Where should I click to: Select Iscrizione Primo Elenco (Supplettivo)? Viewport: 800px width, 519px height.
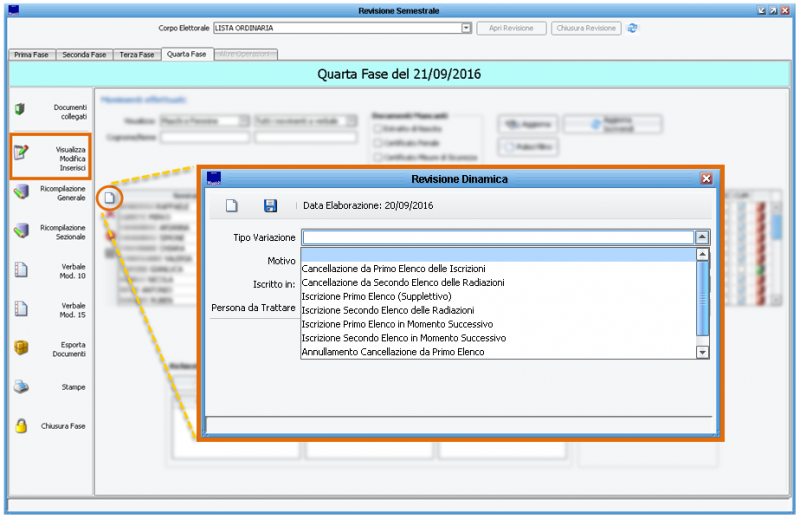(376, 296)
